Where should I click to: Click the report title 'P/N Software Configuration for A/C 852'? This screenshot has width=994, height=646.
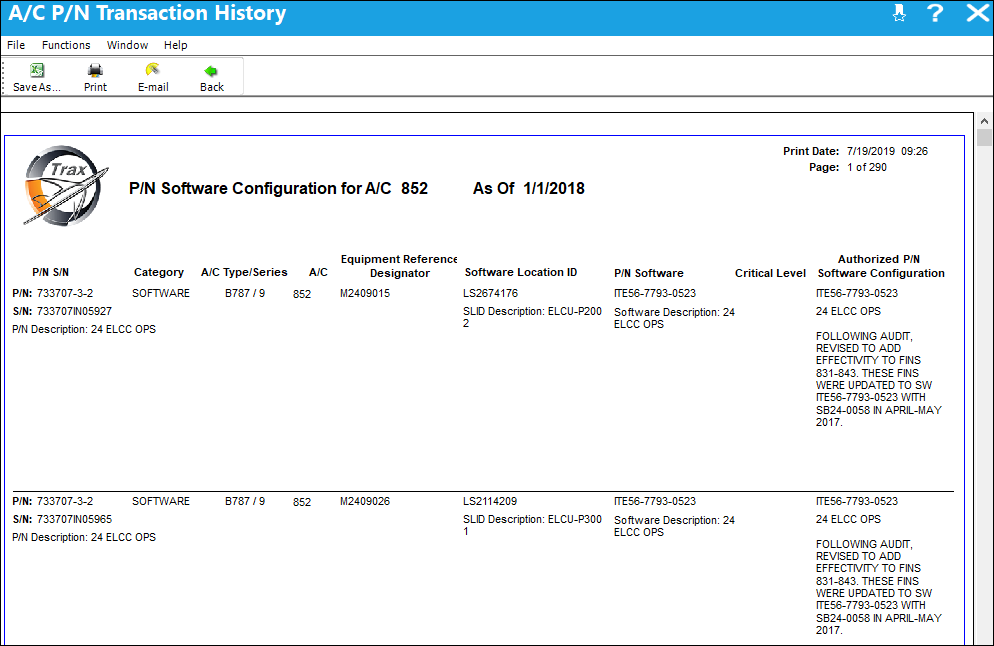pos(278,188)
